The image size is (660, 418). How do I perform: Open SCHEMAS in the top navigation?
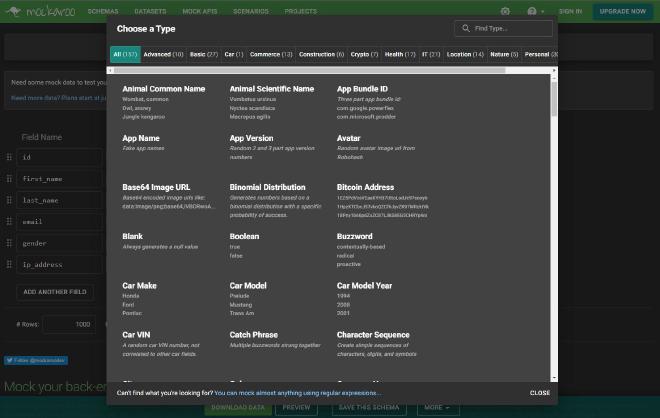click(103, 11)
